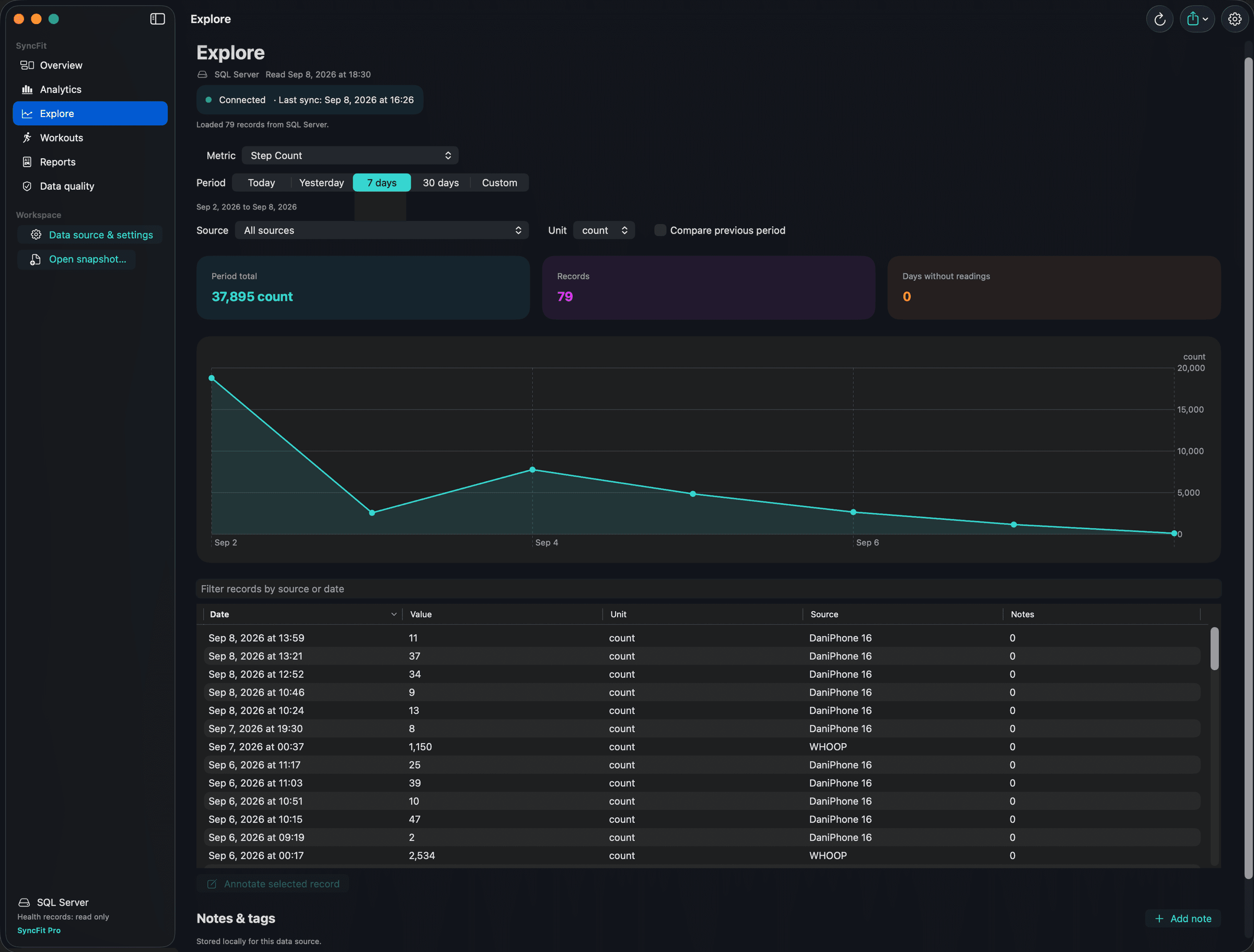Click the records table scrollbar thumb
1254x952 pixels.
1214,648
